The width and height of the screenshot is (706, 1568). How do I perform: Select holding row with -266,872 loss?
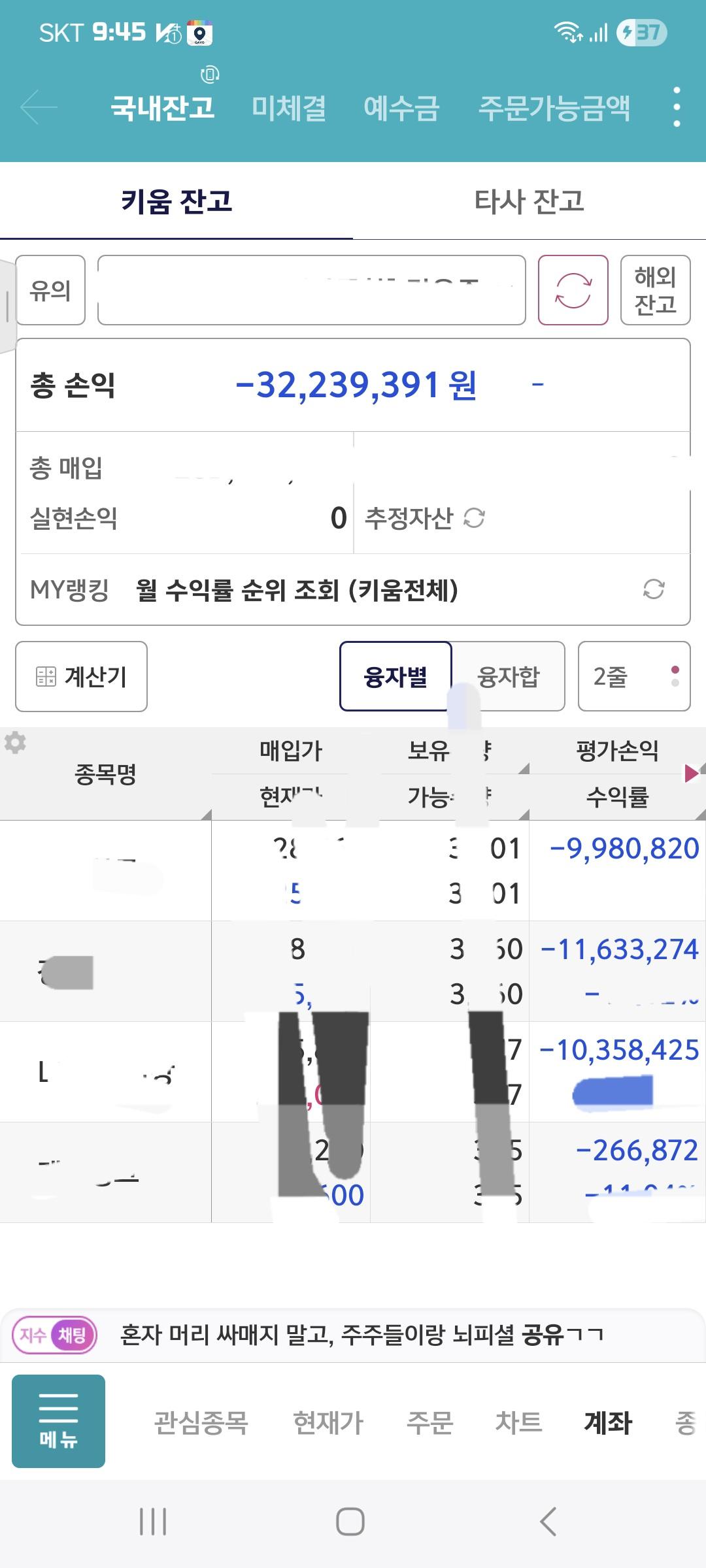353,1173
